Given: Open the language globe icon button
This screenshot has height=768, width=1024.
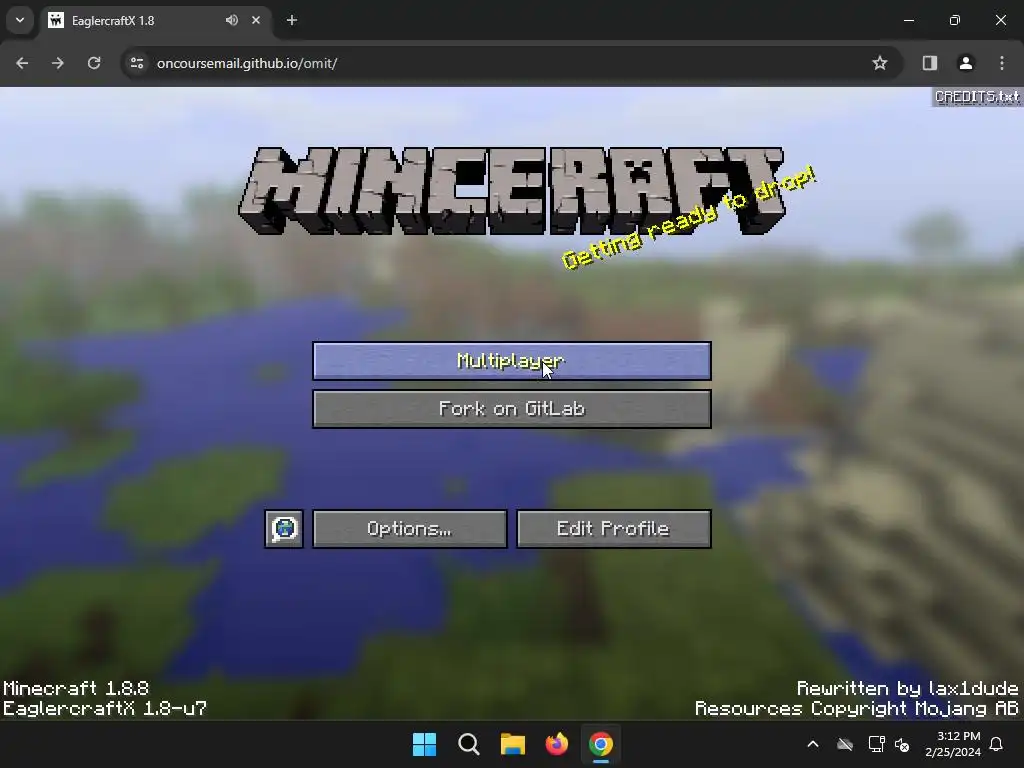Looking at the screenshot, I should pyautogui.click(x=284, y=529).
